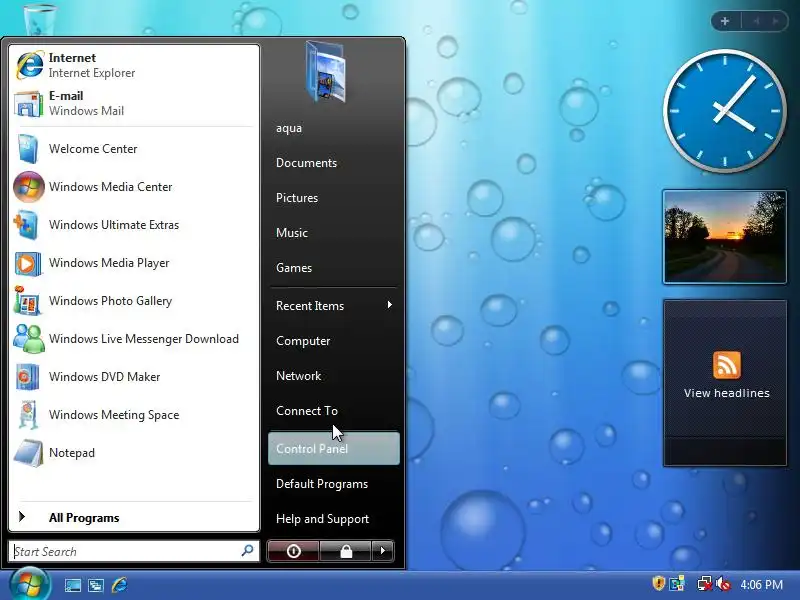Click the slideshow photo gadget
The height and width of the screenshot is (600, 800).
point(724,237)
